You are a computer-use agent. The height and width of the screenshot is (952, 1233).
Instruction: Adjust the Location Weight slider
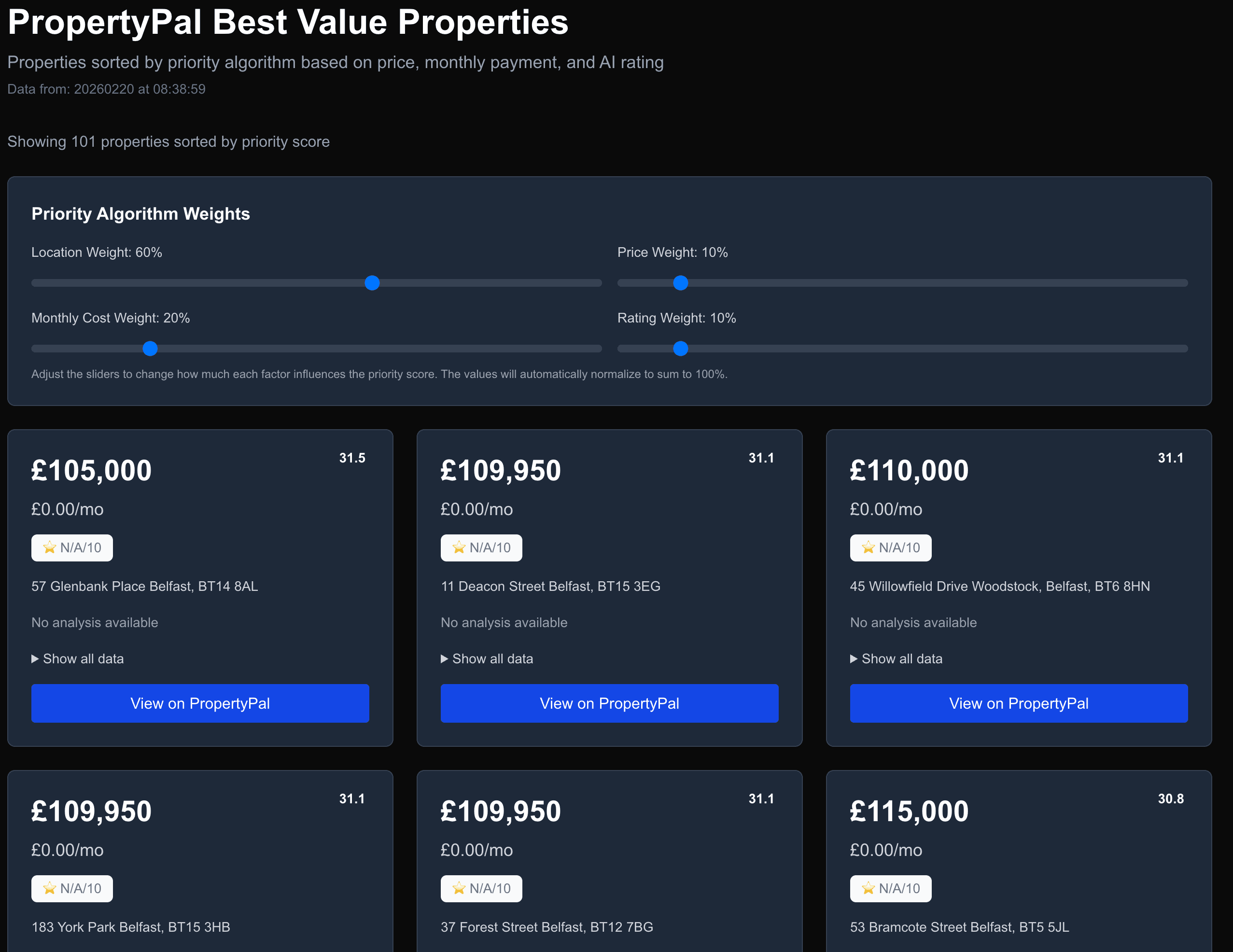coord(372,283)
